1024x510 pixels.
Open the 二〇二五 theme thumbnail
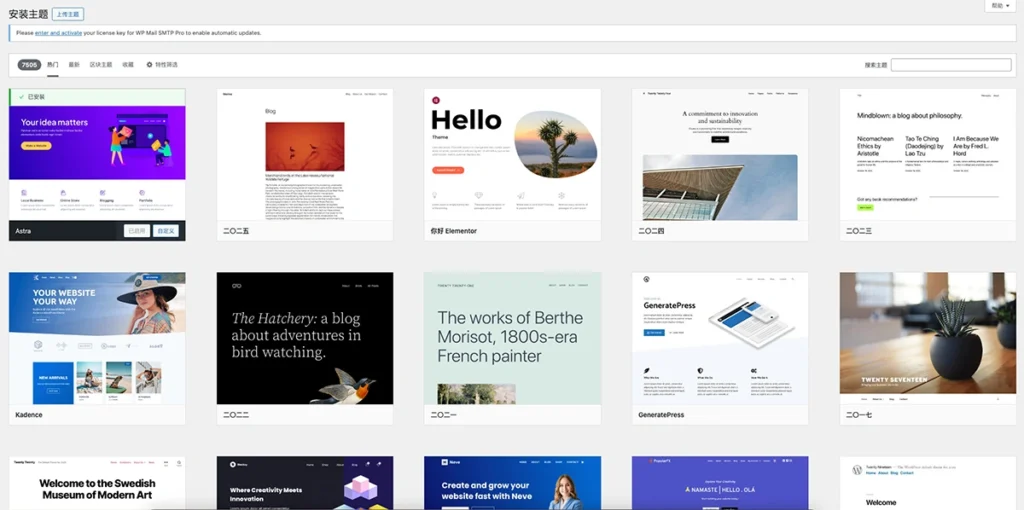click(305, 155)
